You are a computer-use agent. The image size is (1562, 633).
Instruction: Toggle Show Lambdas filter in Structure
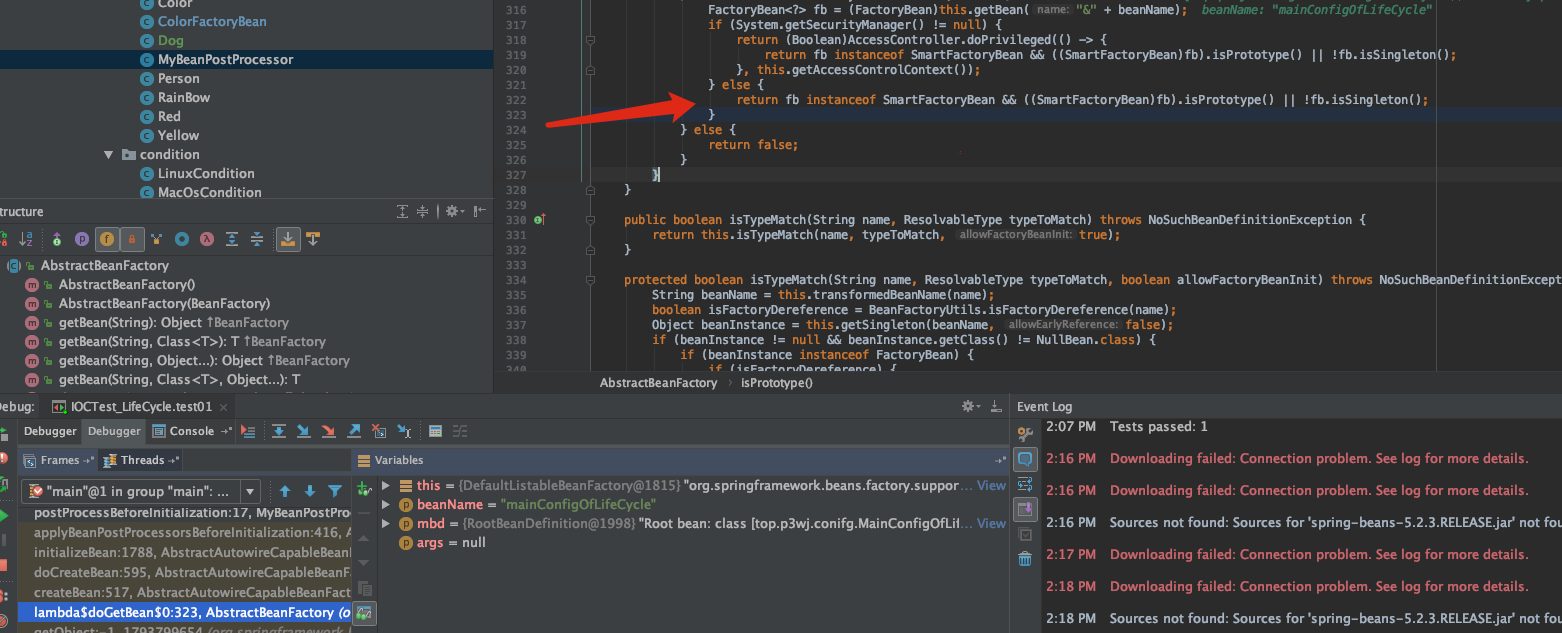tap(206, 240)
